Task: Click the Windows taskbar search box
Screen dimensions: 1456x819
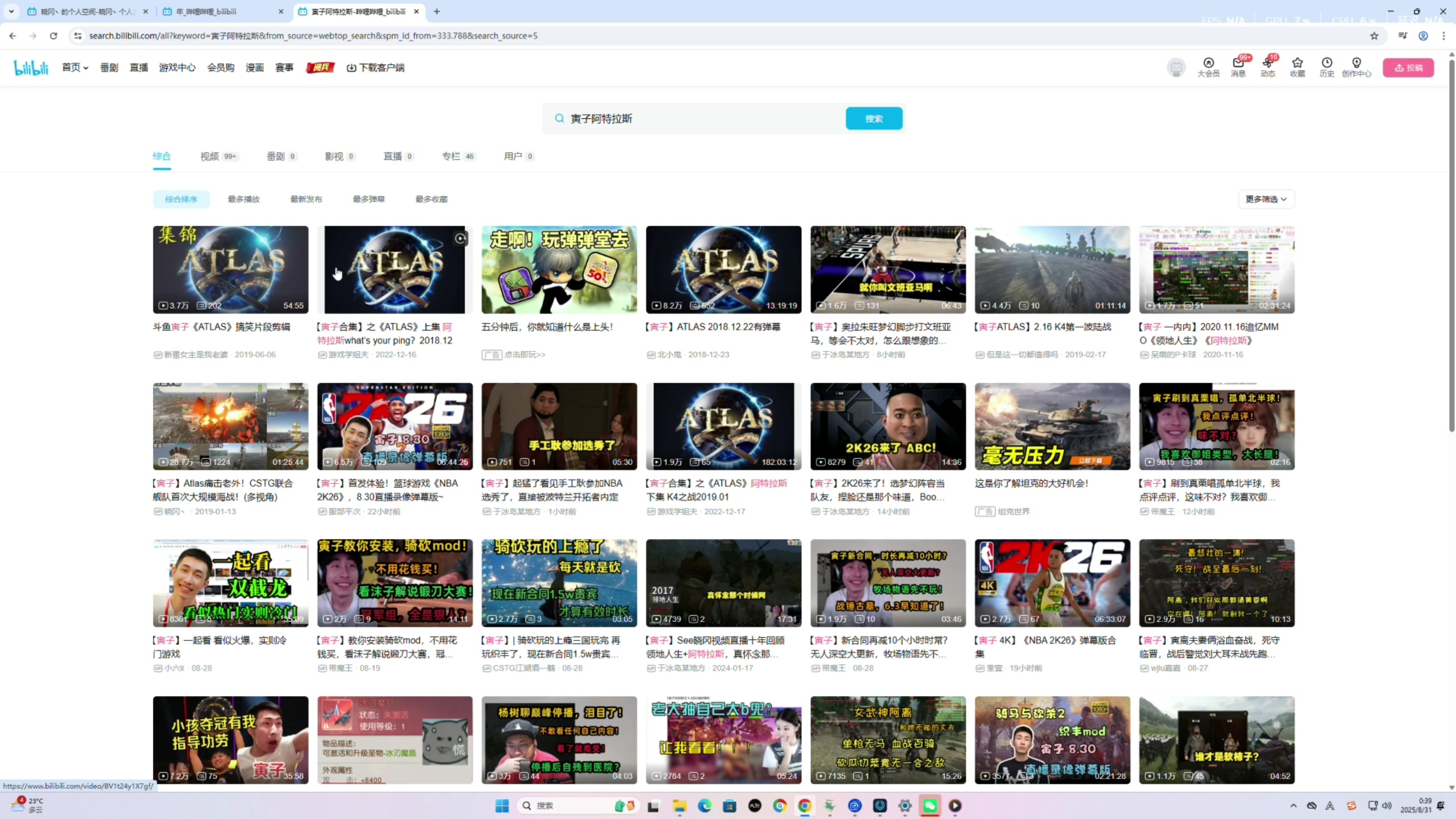Action: pos(579,806)
